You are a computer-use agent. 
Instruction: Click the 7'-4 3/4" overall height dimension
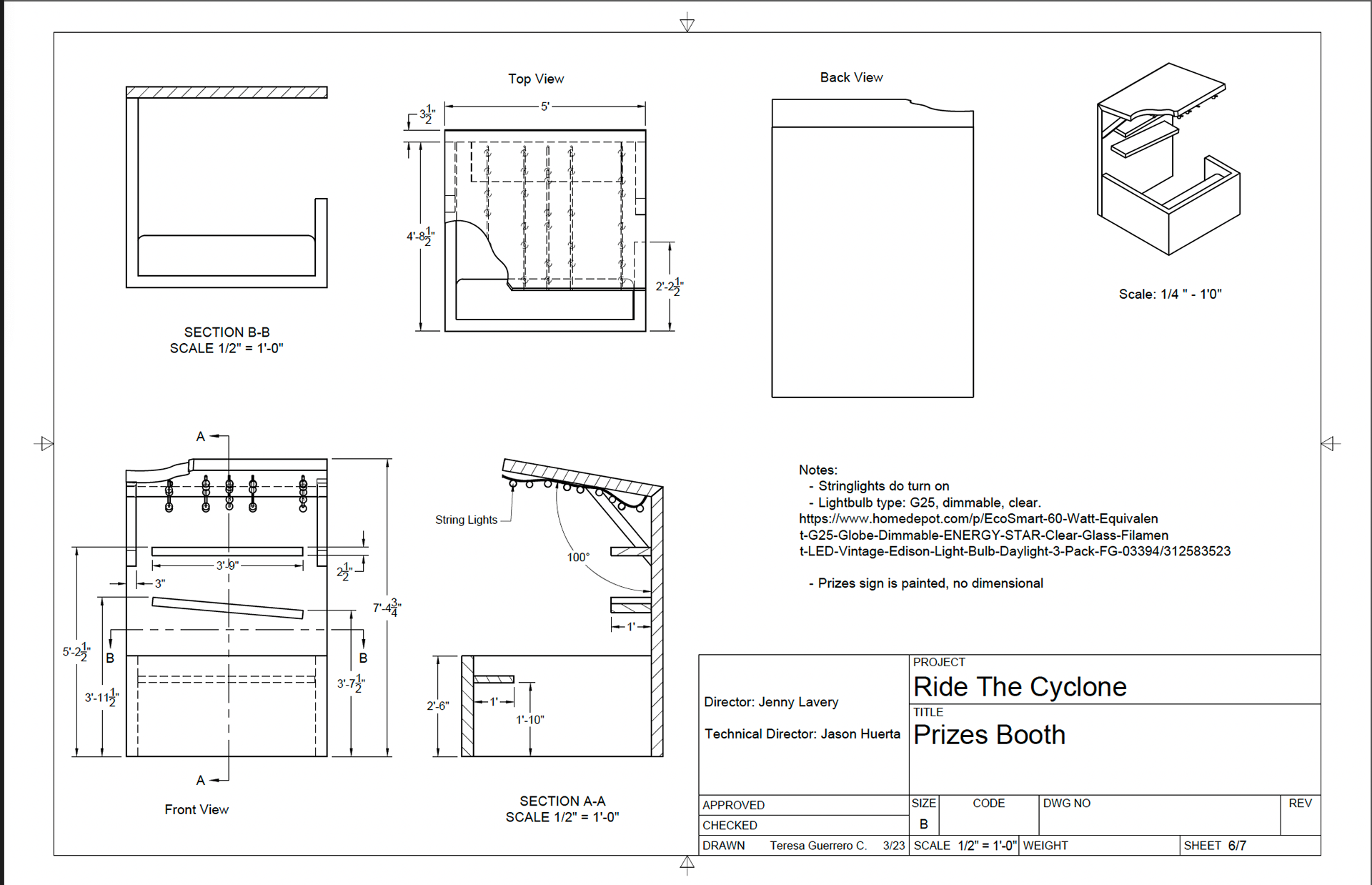point(387,608)
